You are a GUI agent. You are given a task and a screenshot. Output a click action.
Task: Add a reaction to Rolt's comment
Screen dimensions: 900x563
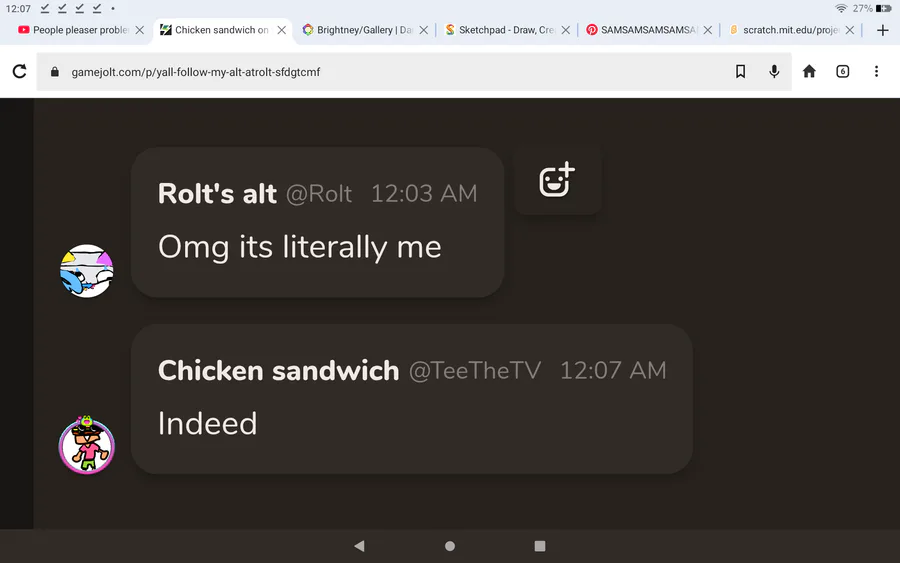coord(557,180)
